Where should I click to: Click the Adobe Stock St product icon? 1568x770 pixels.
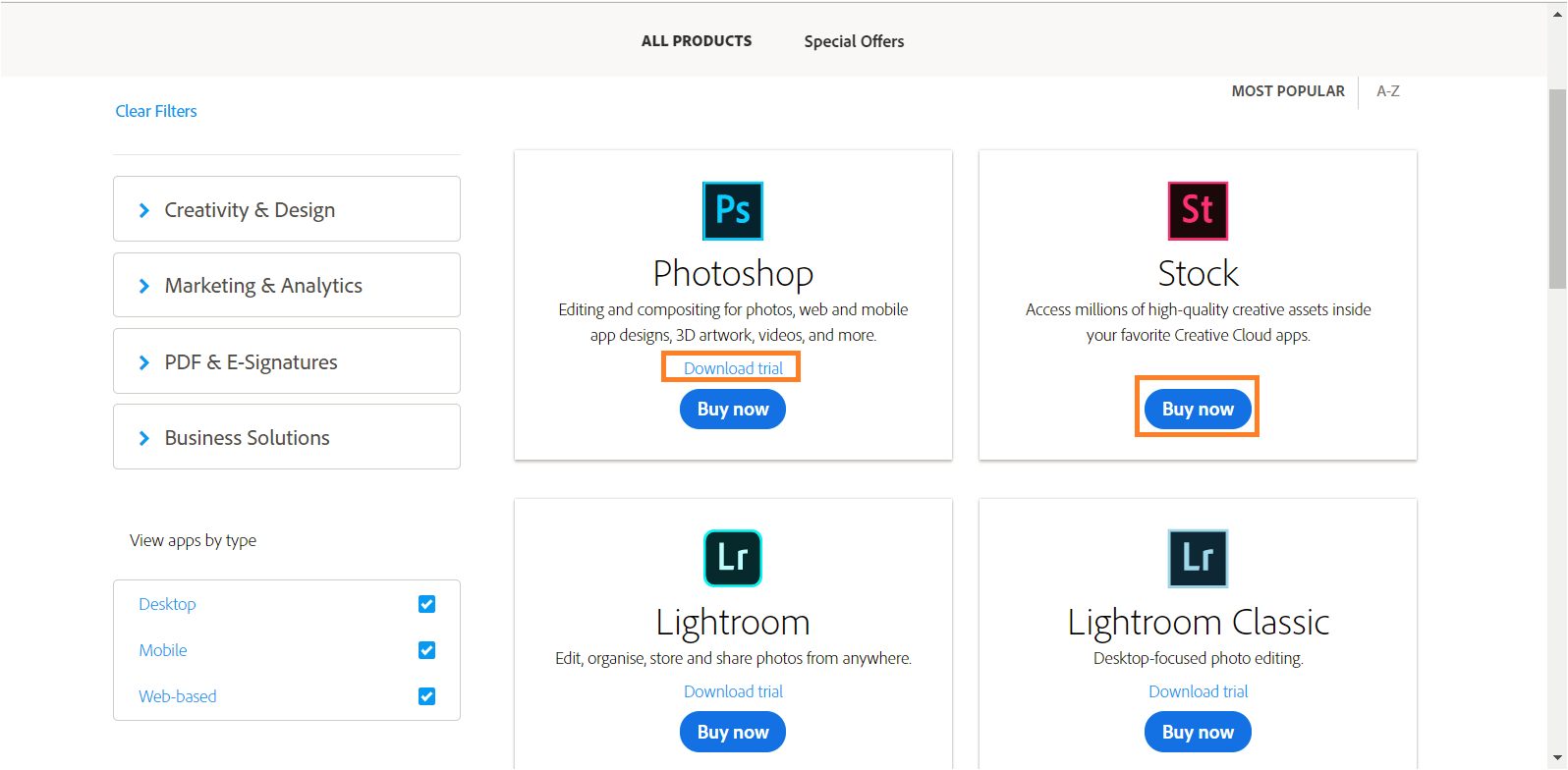coord(1198,211)
